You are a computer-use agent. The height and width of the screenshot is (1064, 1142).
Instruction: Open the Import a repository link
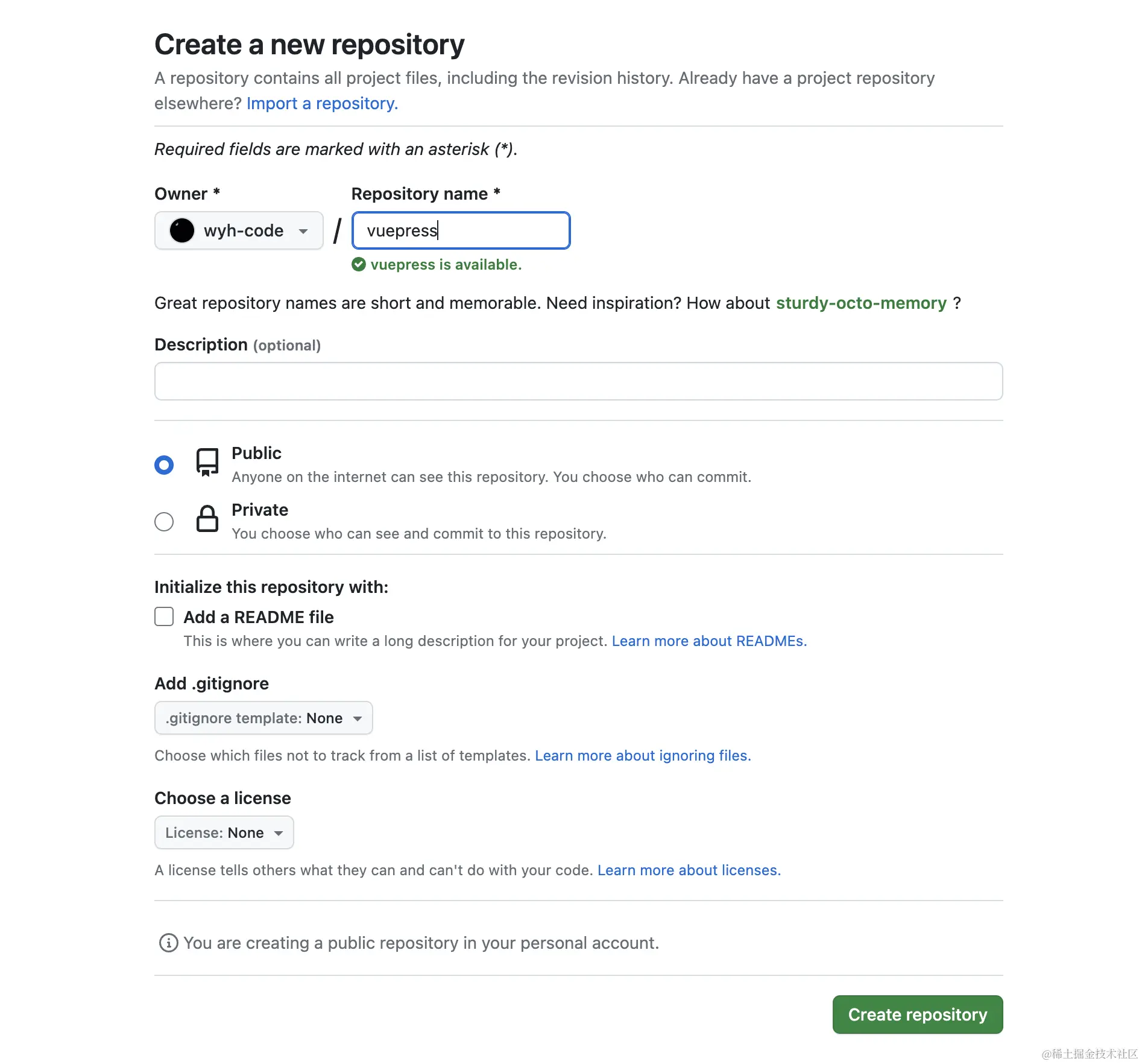tap(323, 104)
